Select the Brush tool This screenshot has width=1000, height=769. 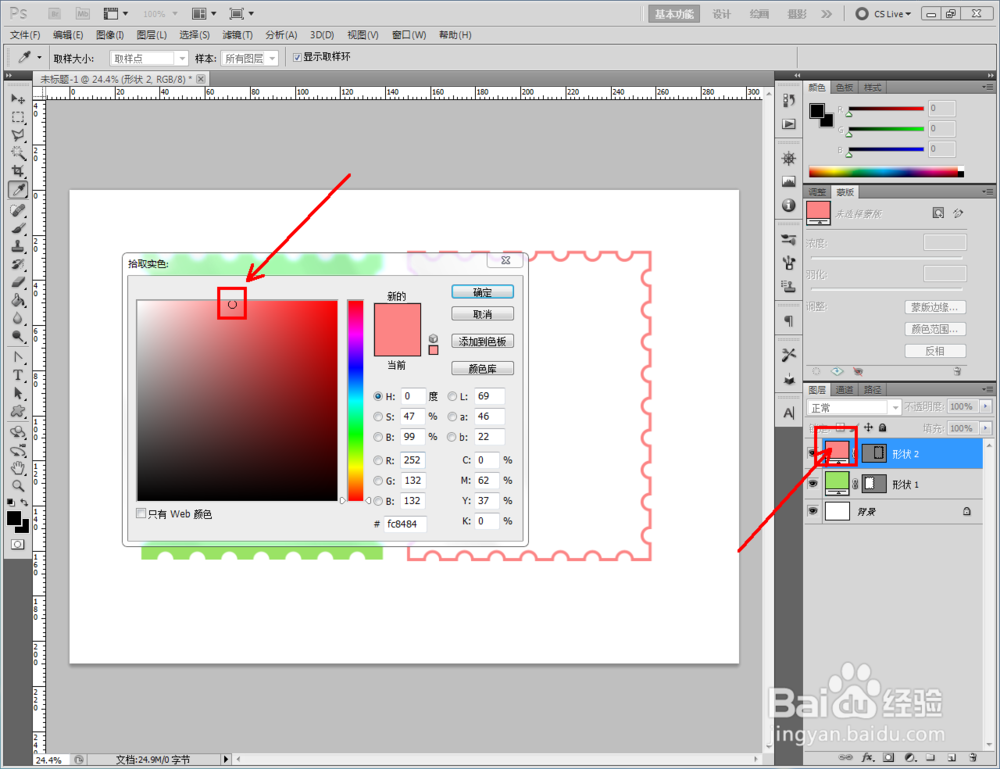tap(18, 228)
